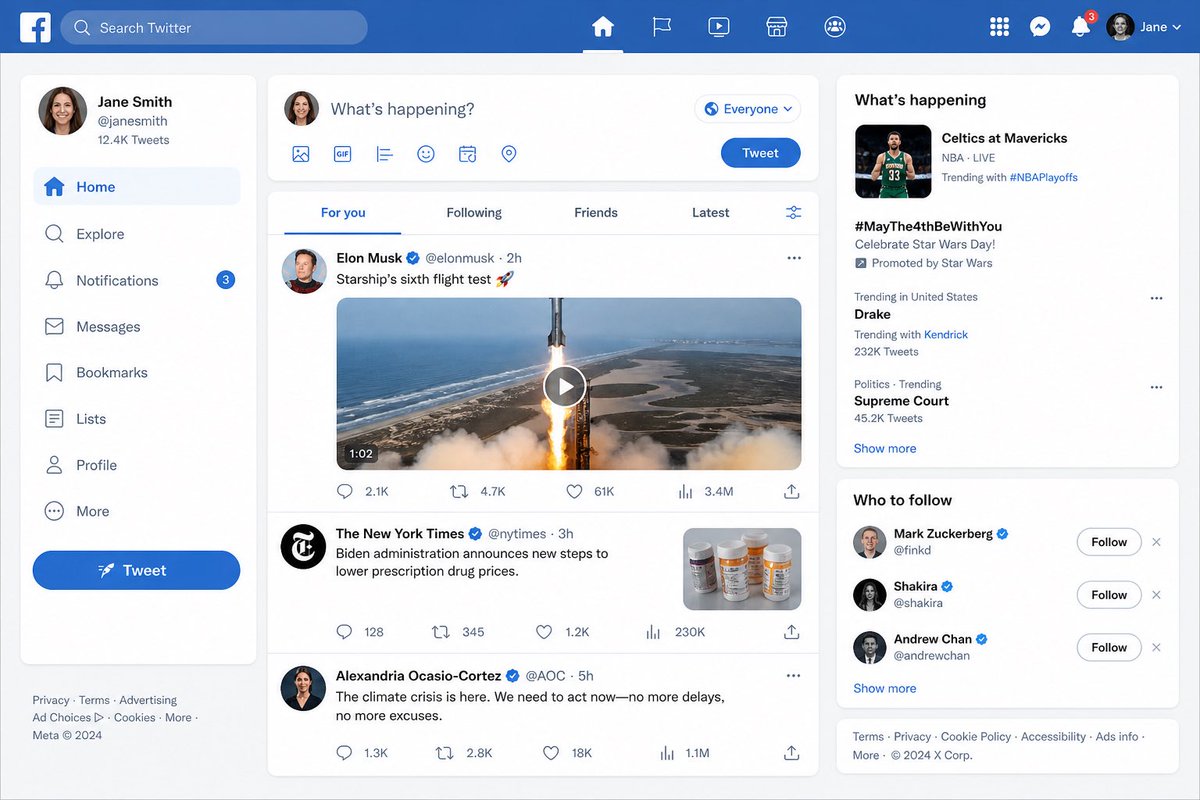Retweet Elon Musk's Starship tweet

tap(459, 491)
